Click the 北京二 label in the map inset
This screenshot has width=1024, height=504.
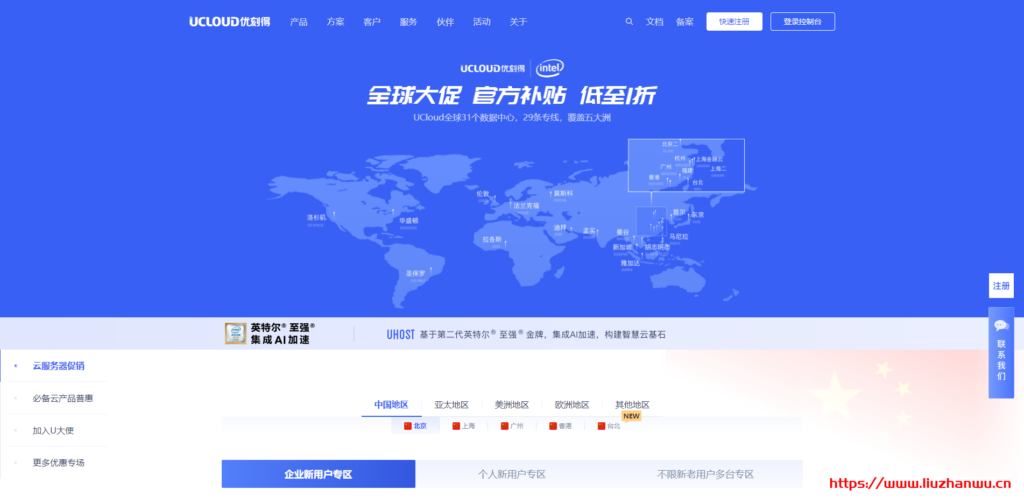670,144
